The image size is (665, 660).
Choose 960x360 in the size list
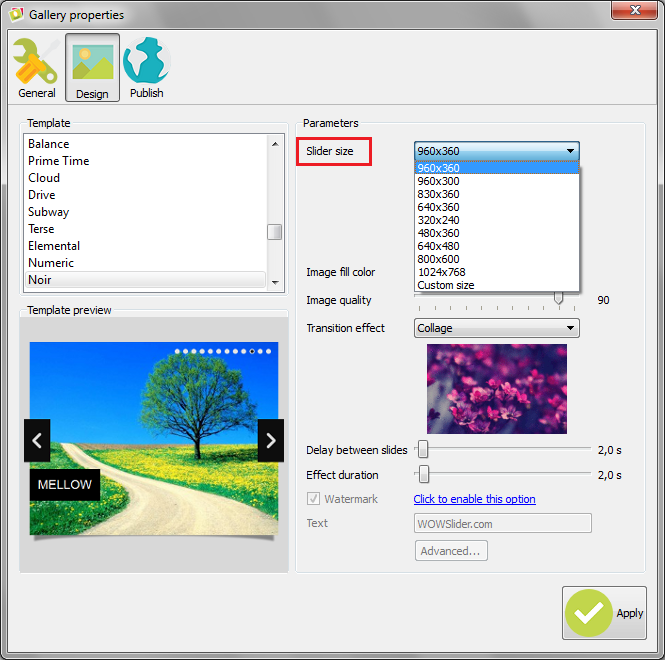496,168
